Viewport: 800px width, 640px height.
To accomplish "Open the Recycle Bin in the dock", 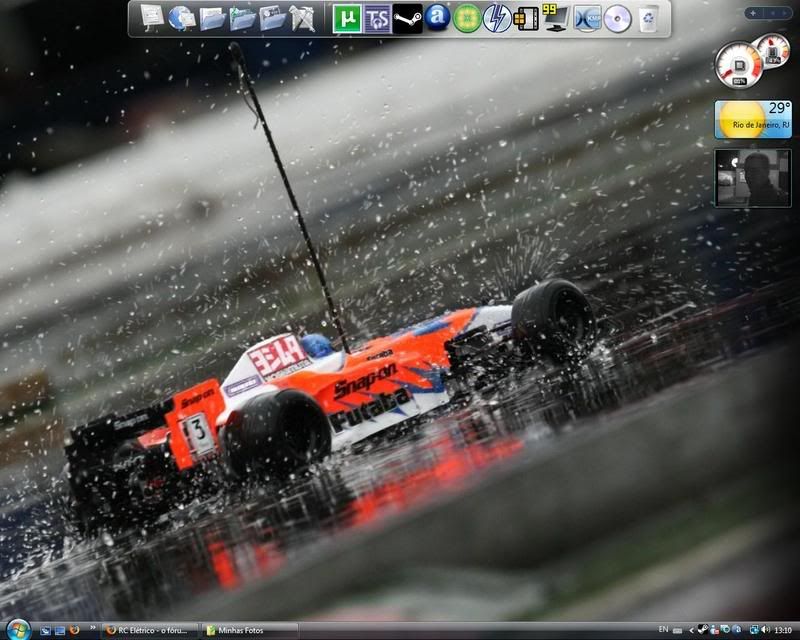I will (648, 19).
